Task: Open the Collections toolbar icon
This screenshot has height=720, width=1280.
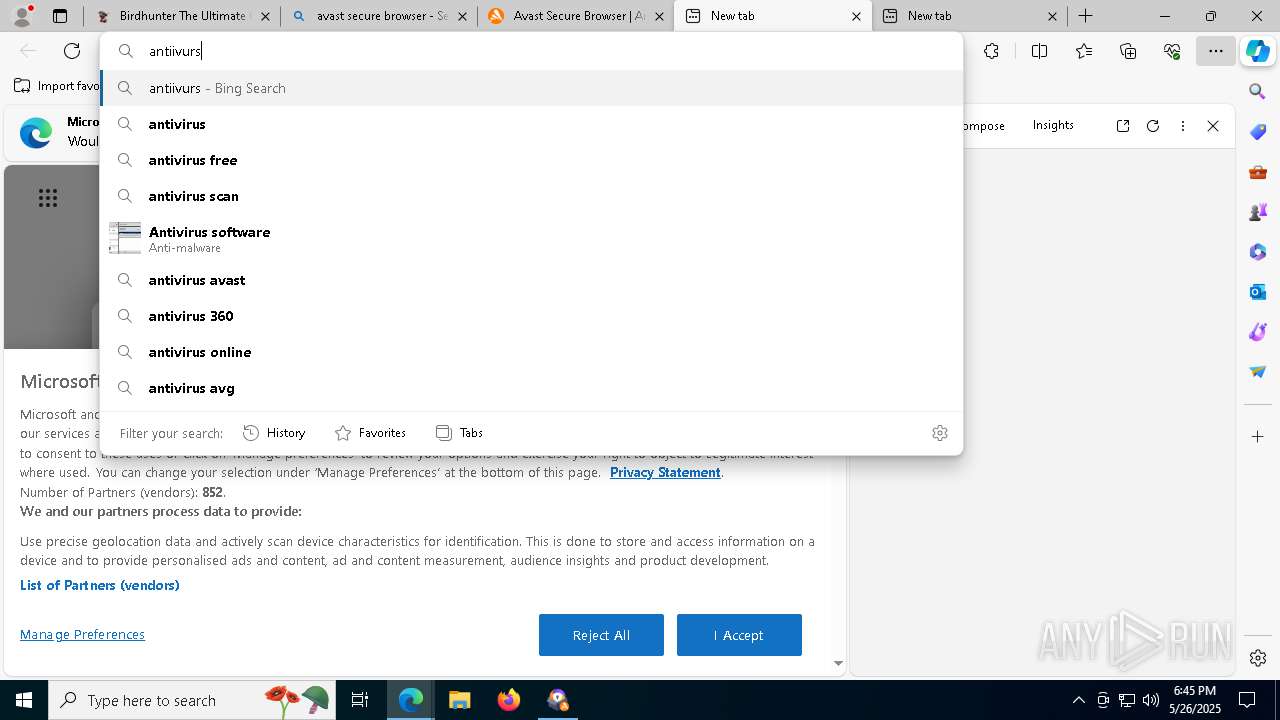Action: [x=1128, y=51]
